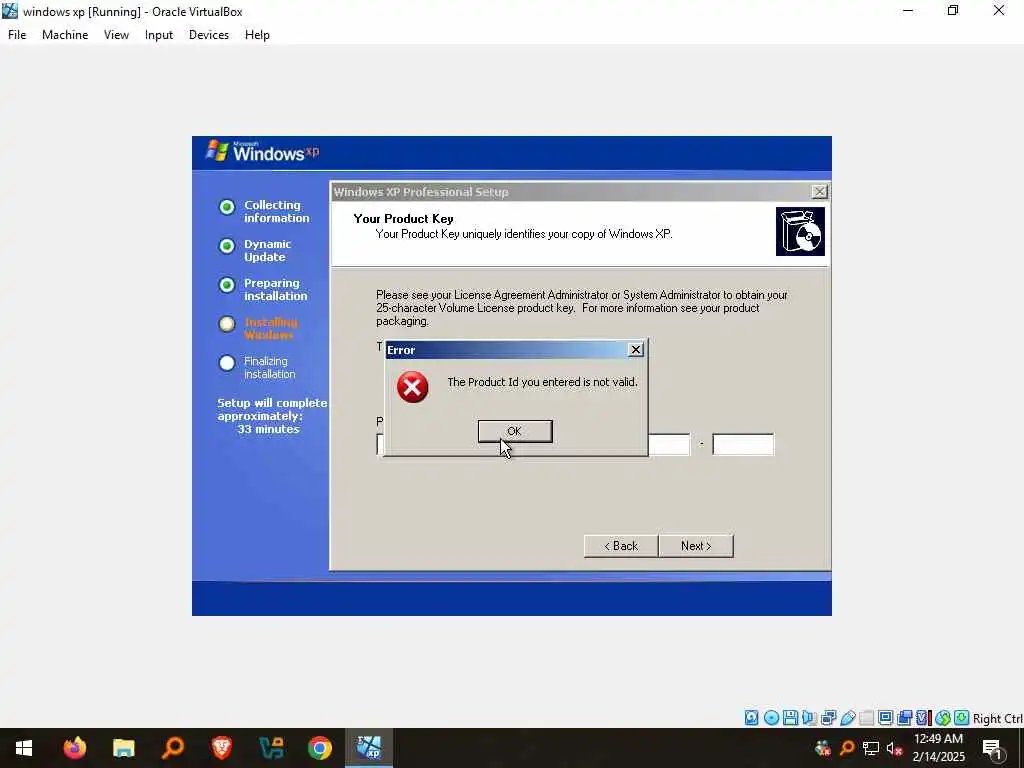Click the red error icon in dialog

(413, 387)
